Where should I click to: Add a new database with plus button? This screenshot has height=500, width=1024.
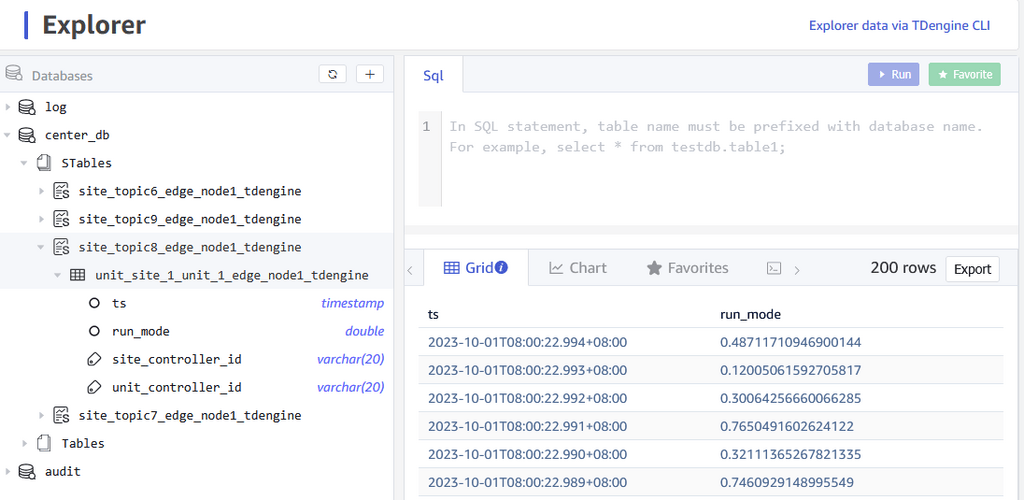pos(370,74)
